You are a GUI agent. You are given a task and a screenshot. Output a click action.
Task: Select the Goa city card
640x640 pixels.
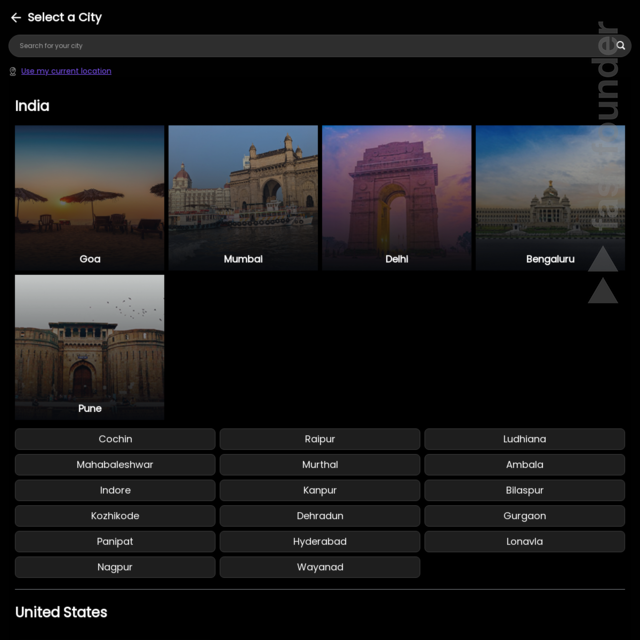[x=90, y=197]
